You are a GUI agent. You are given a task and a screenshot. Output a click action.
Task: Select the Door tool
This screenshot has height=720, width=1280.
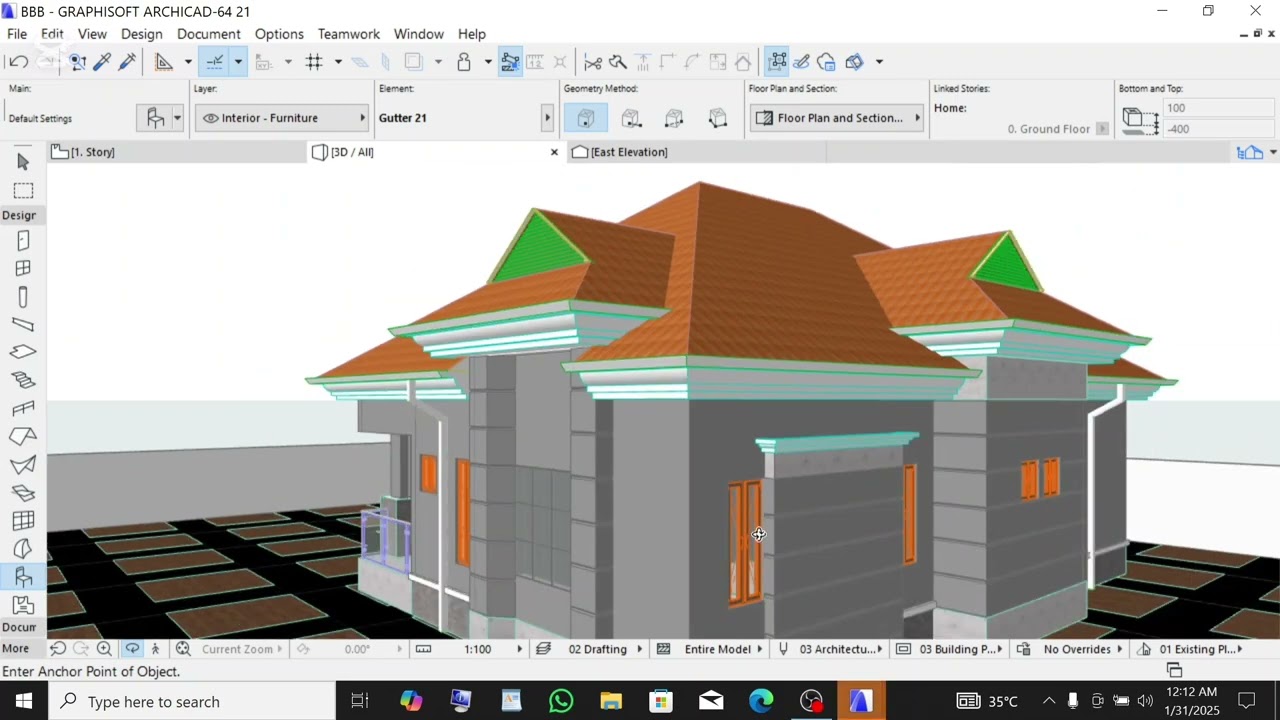23,241
